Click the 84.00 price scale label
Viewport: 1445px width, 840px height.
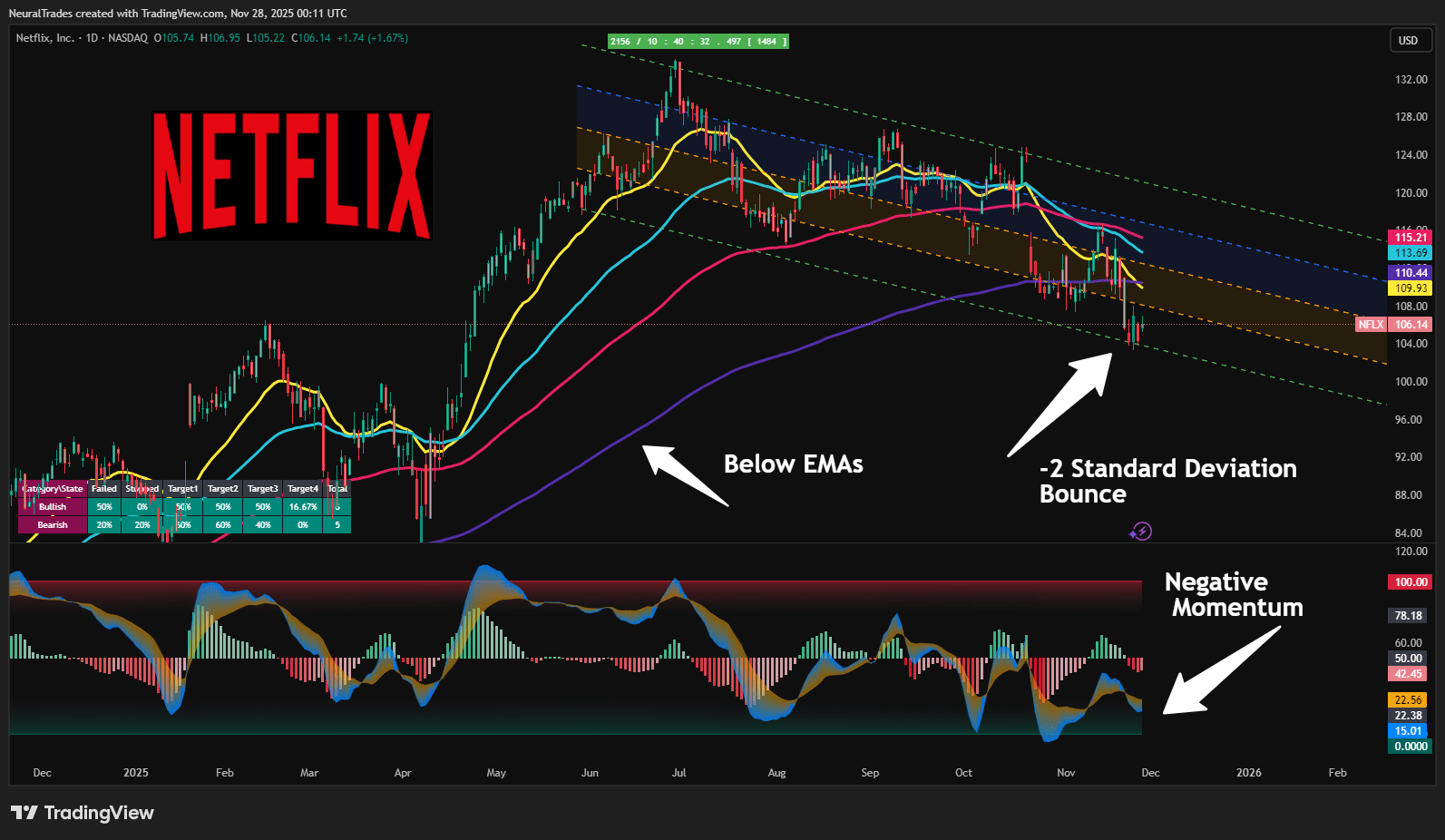1409,533
